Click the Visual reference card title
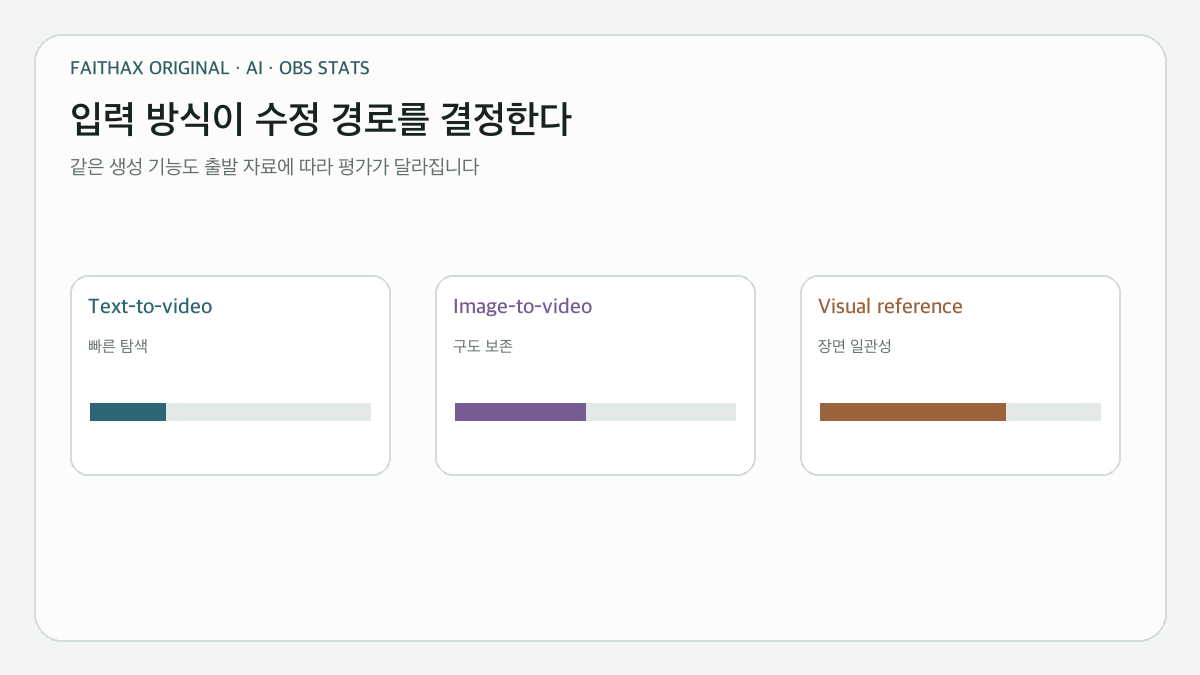This screenshot has width=1200, height=675. [x=890, y=306]
